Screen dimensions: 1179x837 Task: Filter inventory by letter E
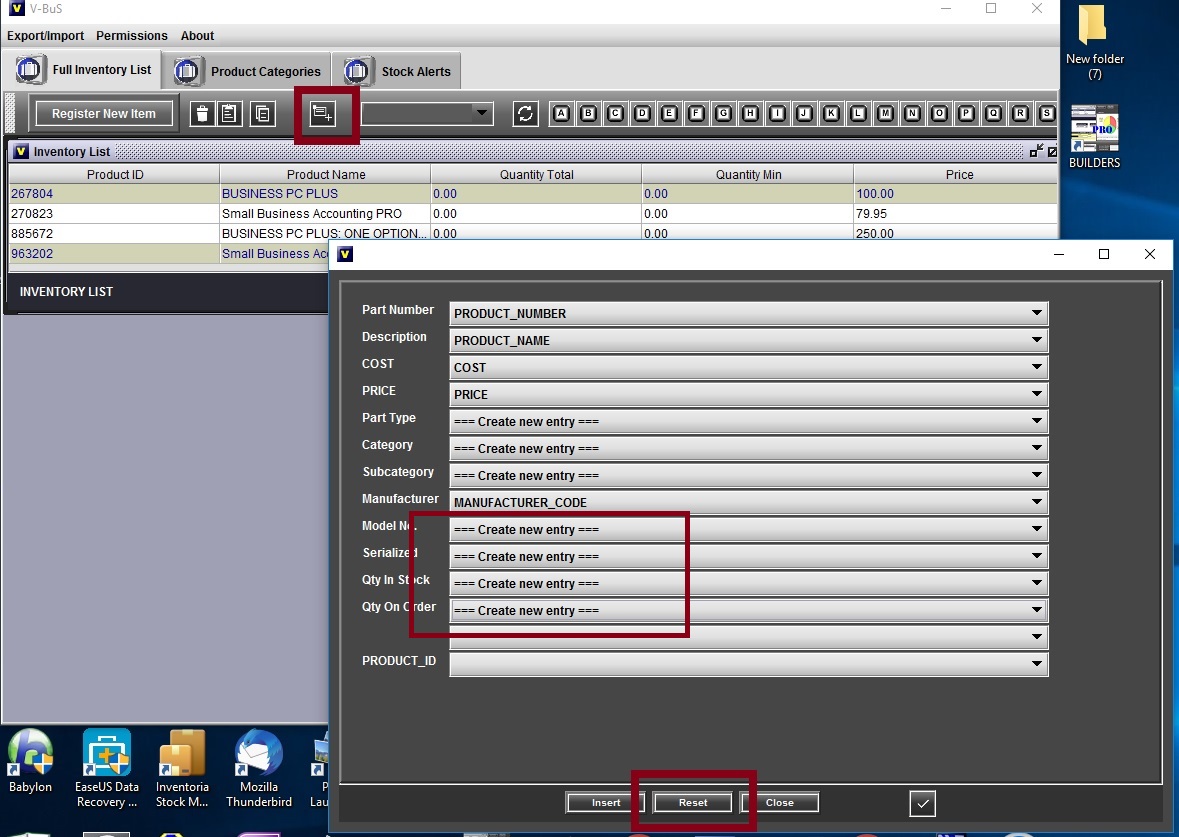(669, 114)
